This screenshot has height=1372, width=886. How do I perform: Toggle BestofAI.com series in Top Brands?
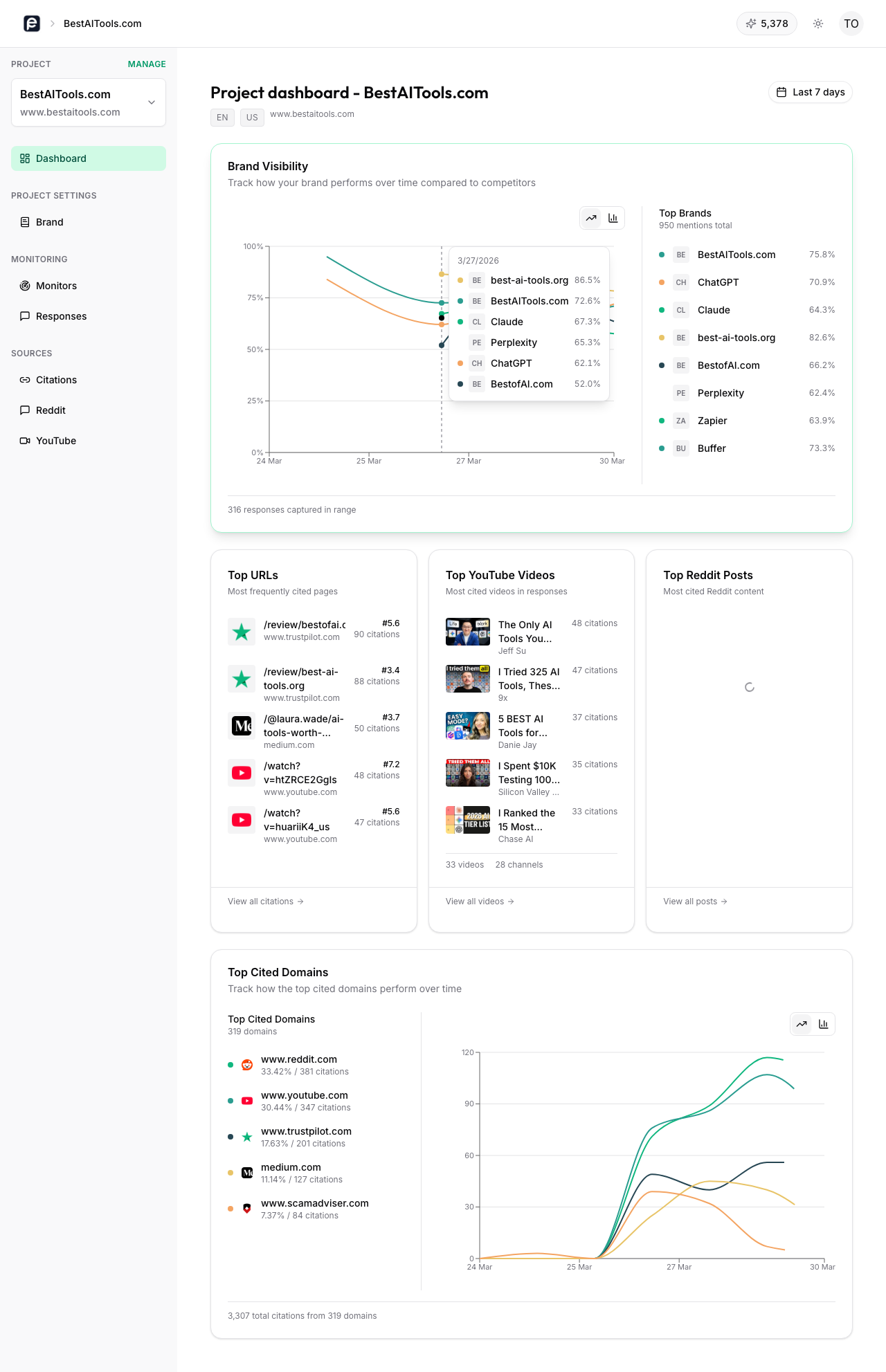point(747,365)
